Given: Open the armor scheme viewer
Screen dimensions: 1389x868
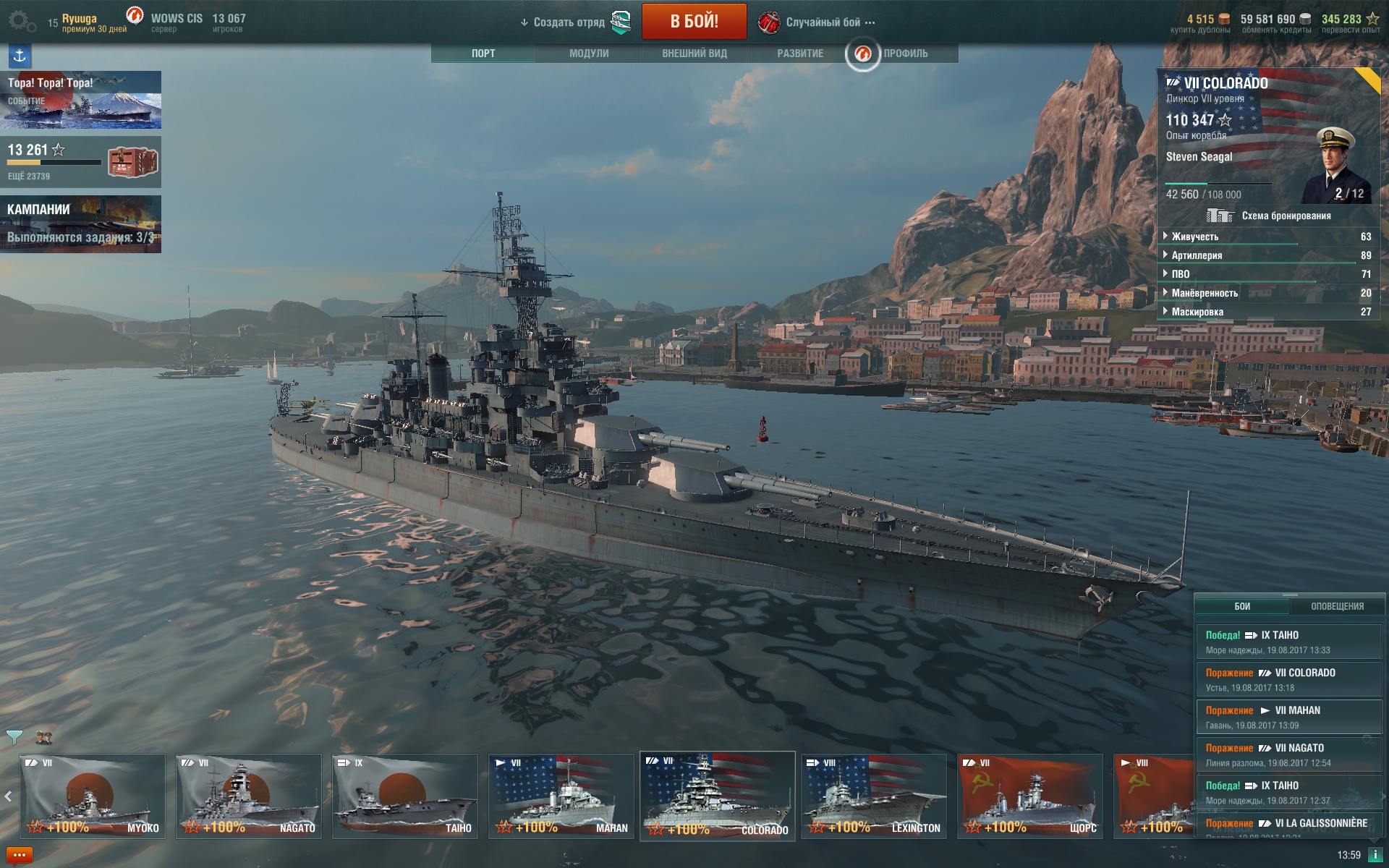Looking at the screenshot, I should coord(1269,216).
